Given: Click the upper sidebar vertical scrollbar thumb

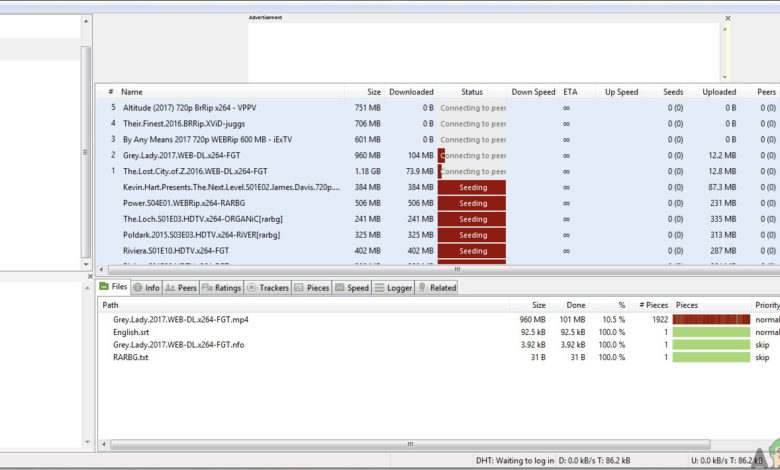Looking at the screenshot, I should tap(86, 152).
